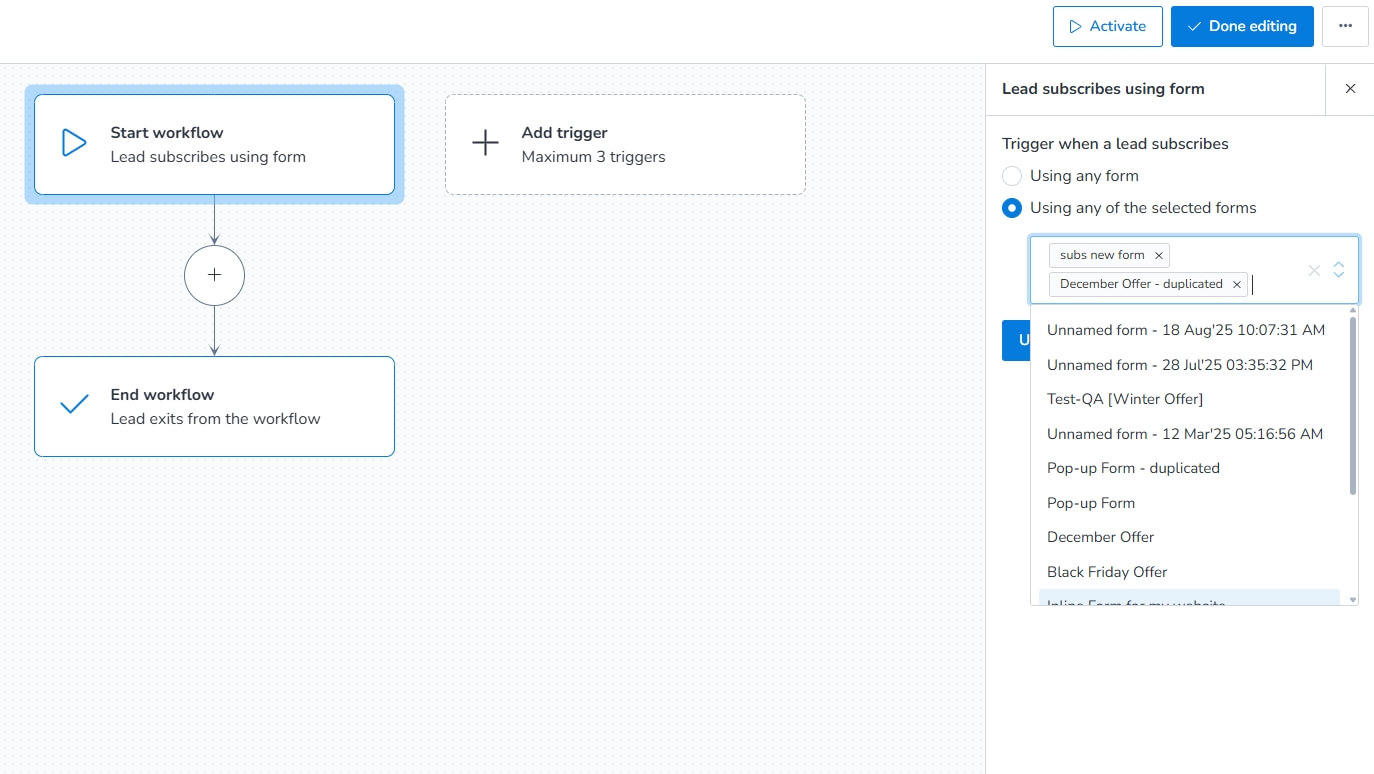1374x774 pixels.
Task: Click the Start workflow play icon
Action: click(x=74, y=143)
